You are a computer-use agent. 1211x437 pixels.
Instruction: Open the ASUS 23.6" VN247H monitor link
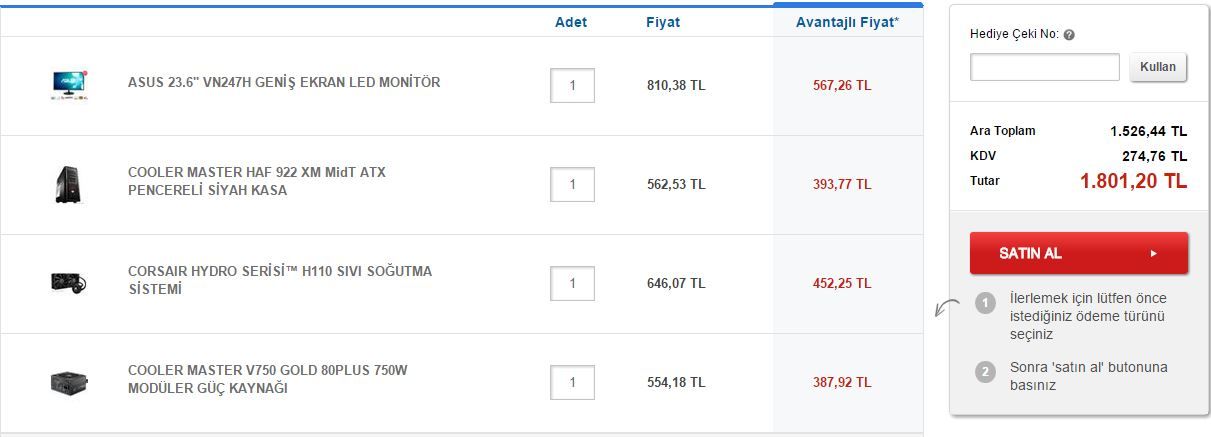click(x=284, y=82)
